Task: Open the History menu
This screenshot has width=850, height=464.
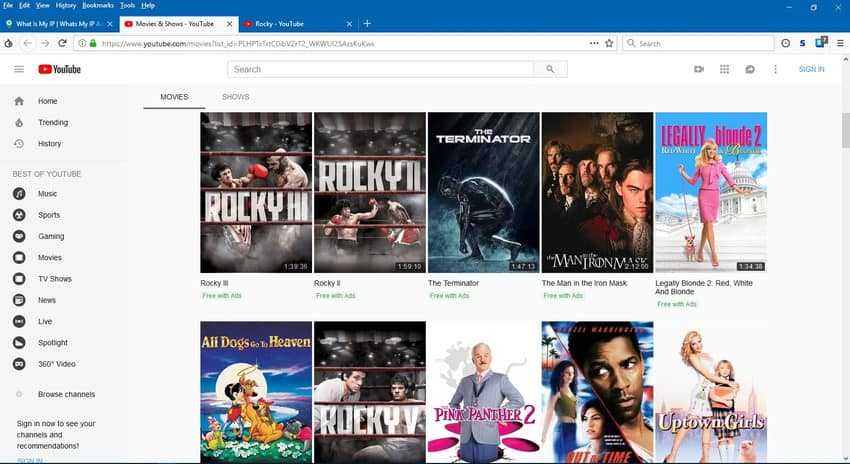Action: [66, 5]
